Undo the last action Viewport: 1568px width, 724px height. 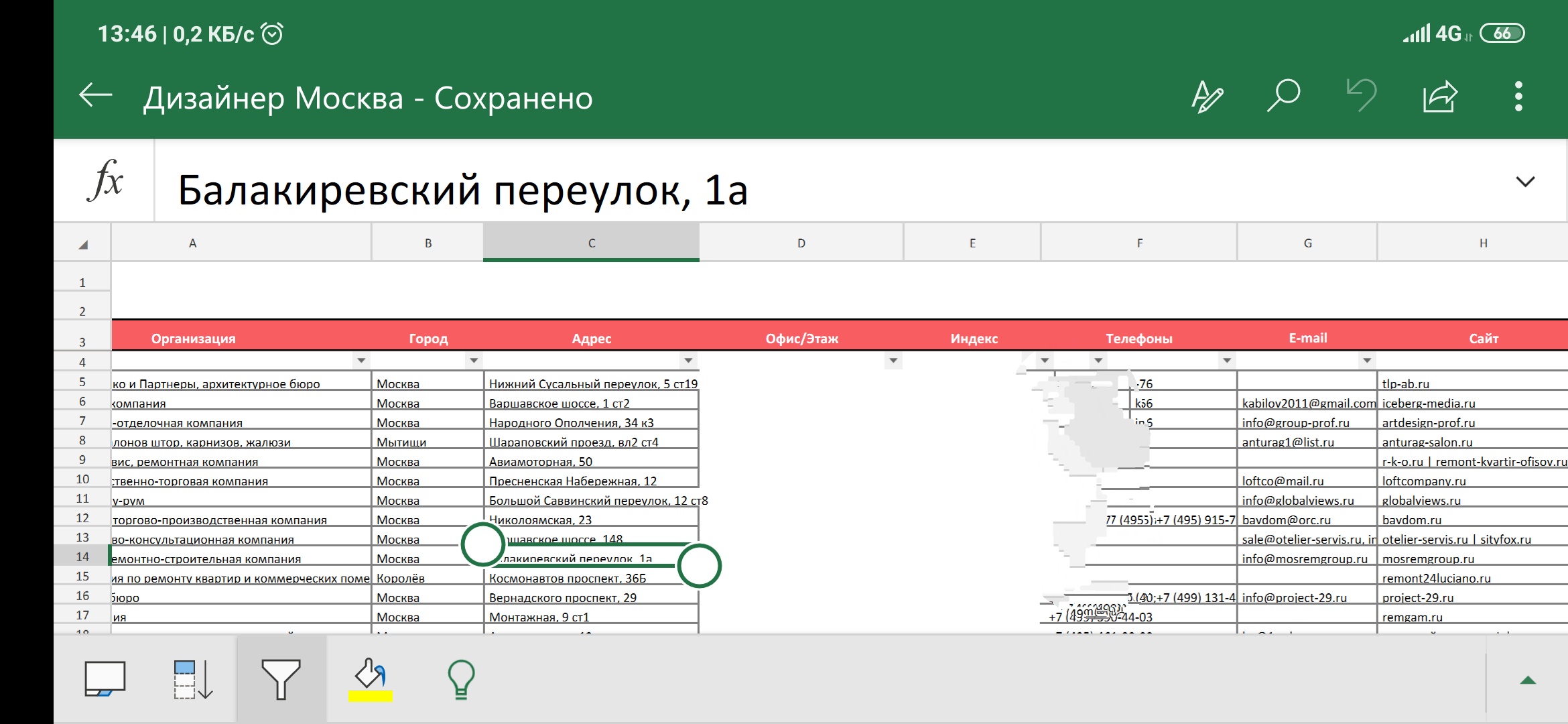click(1362, 96)
